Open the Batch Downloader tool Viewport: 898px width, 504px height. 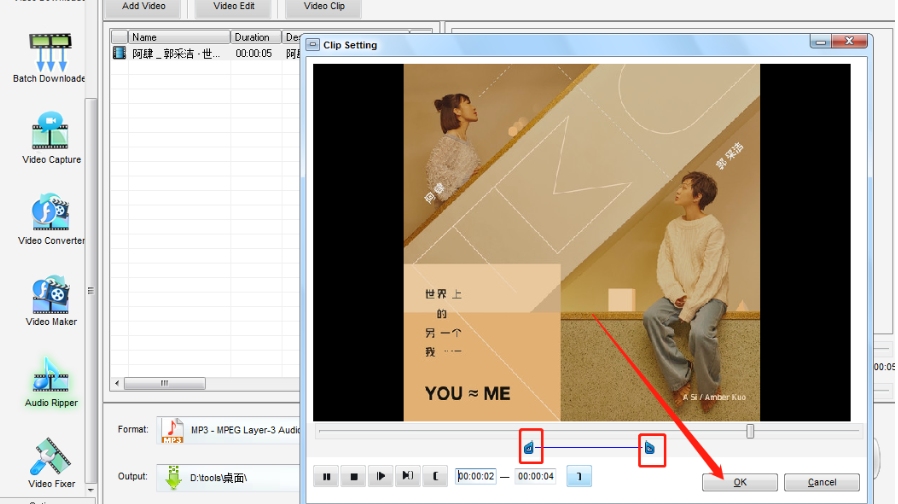pyautogui.click(x=50, y=57)
